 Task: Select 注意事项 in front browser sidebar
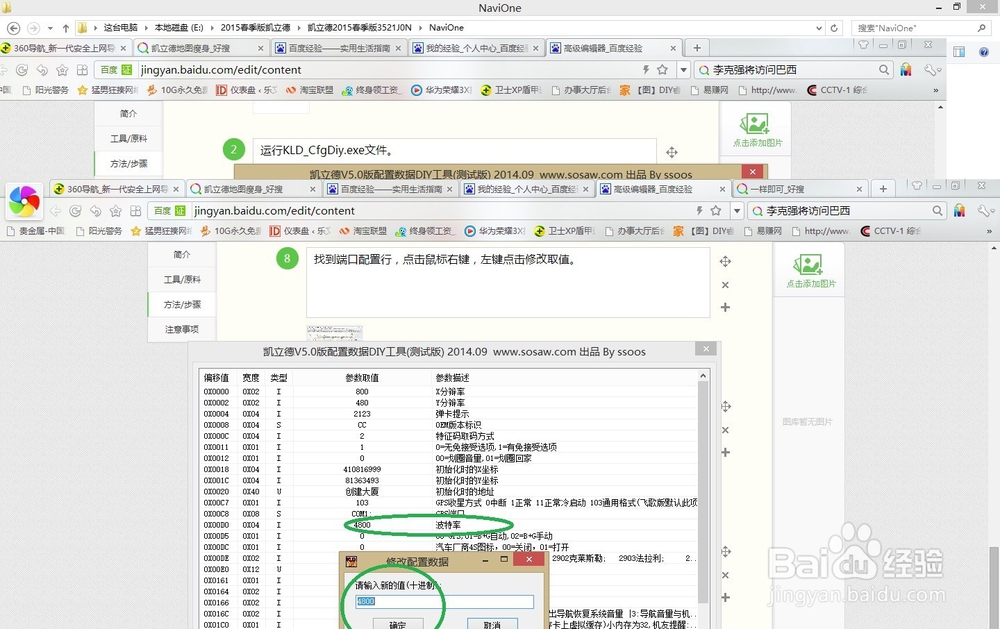point(182,329)
